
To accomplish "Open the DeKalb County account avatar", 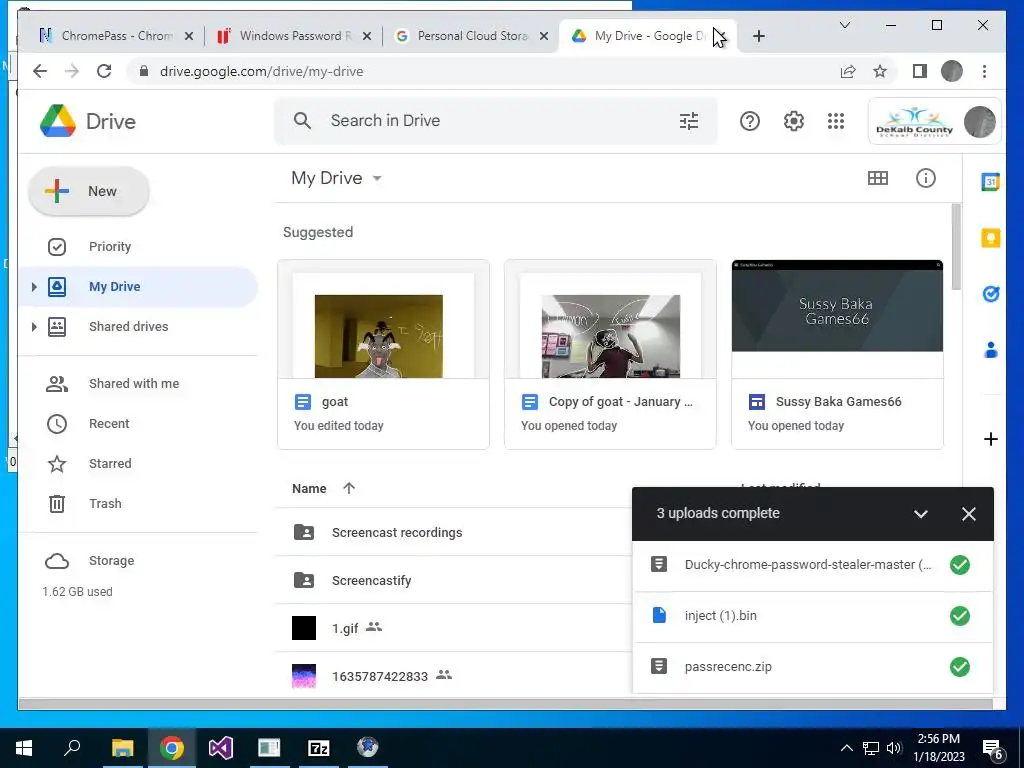I will point(980,121).
